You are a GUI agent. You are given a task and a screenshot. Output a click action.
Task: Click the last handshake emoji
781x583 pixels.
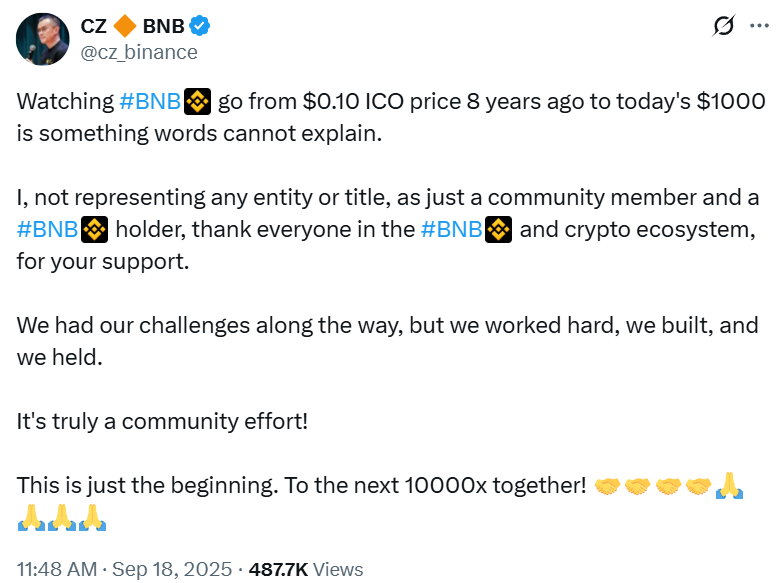click(700, 487)
